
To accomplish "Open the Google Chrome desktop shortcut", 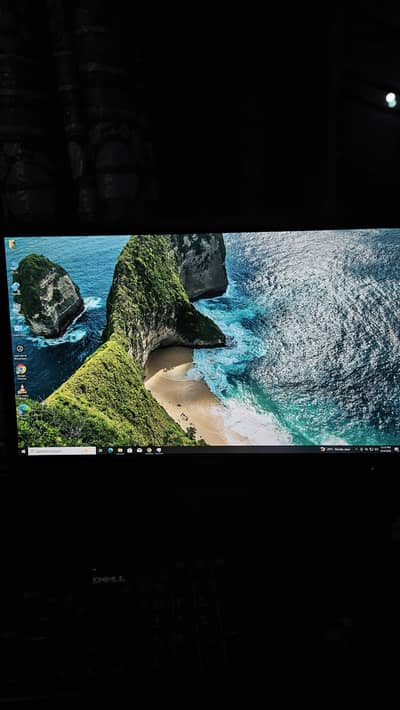I will click(x=21, y=369).
